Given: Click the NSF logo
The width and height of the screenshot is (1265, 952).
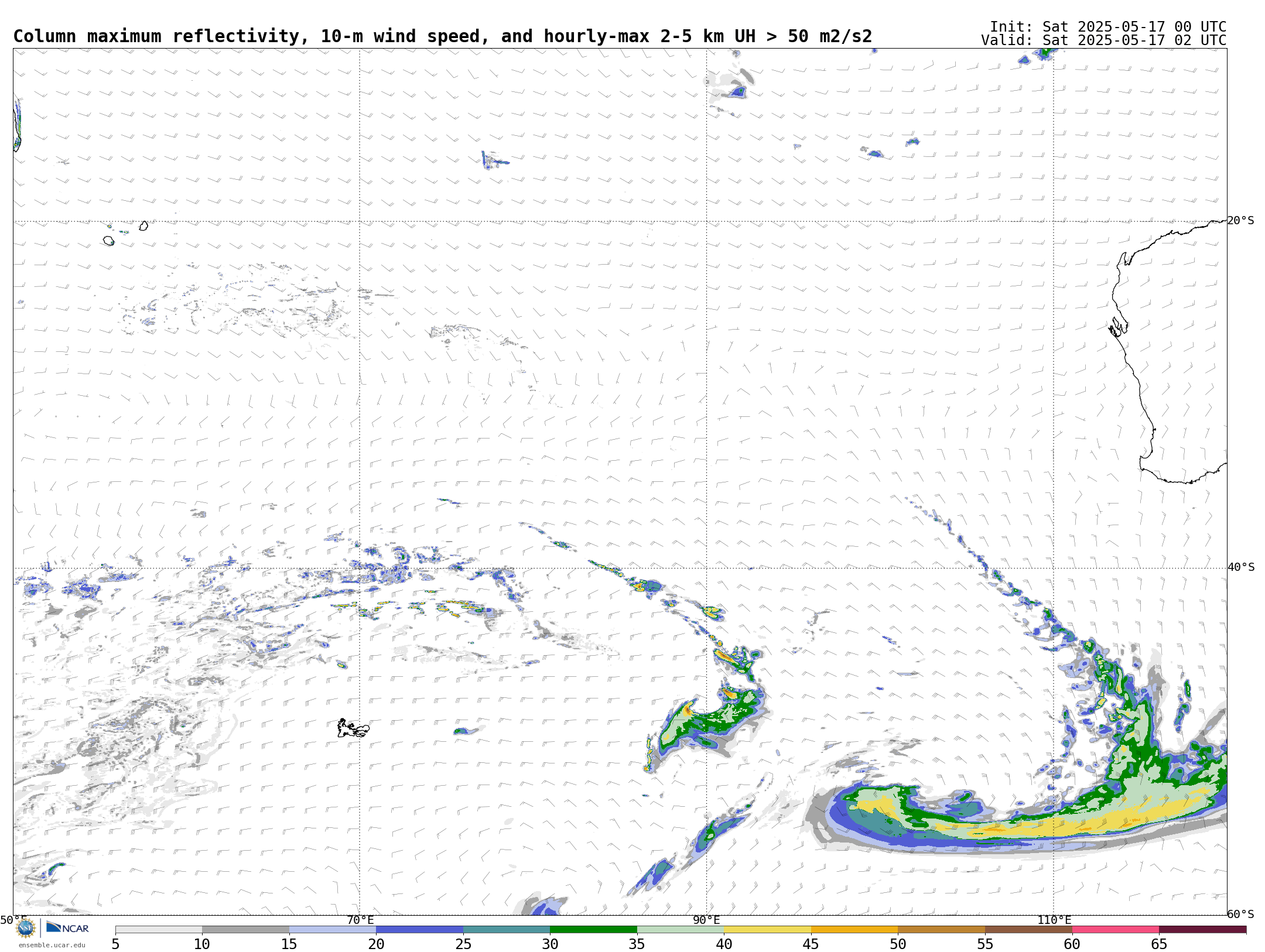Looking at the screenshot, I should point(26,927).
